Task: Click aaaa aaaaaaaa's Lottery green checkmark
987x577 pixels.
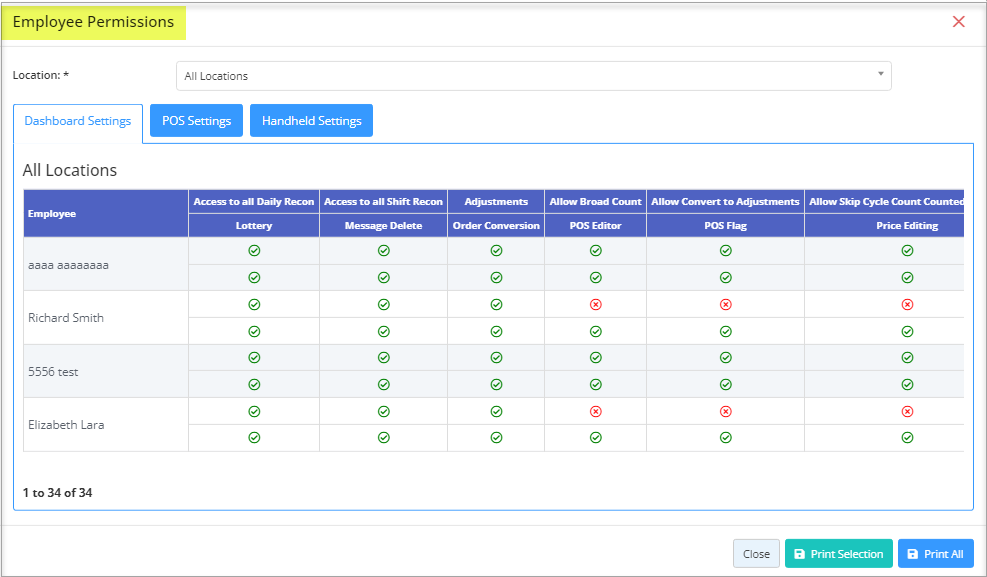Action: [x=254, y=277]
